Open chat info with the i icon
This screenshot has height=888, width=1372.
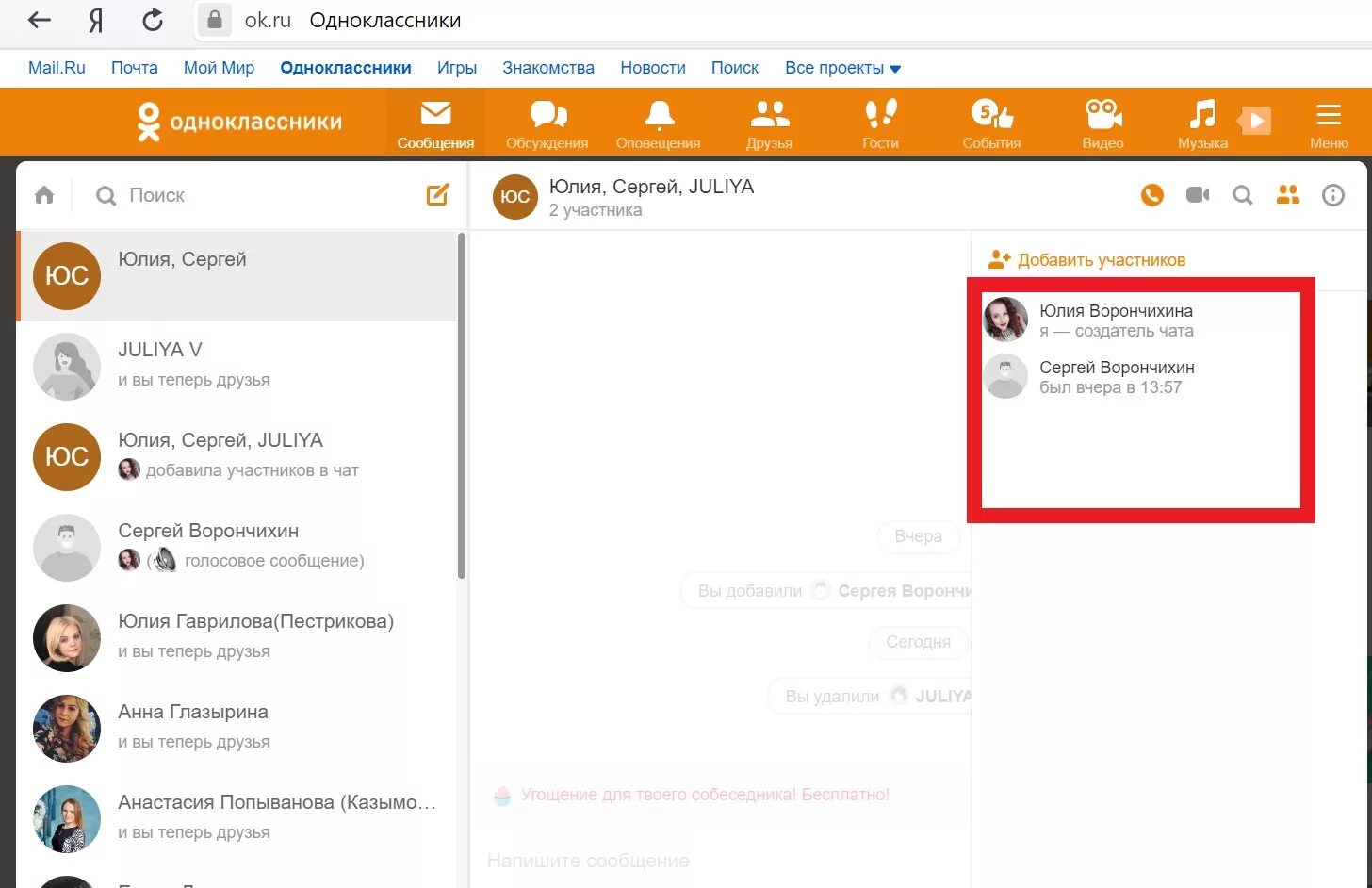1333,195
